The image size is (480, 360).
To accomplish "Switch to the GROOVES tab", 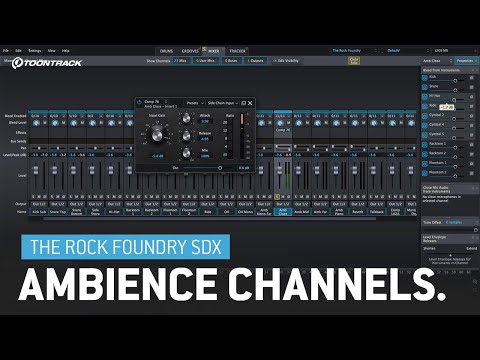I will tap(190, 51).
